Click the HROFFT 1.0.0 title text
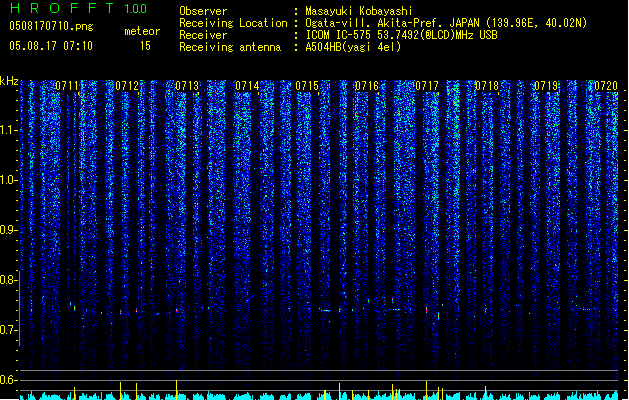629x400 pixels. click(x=78, y=8)
